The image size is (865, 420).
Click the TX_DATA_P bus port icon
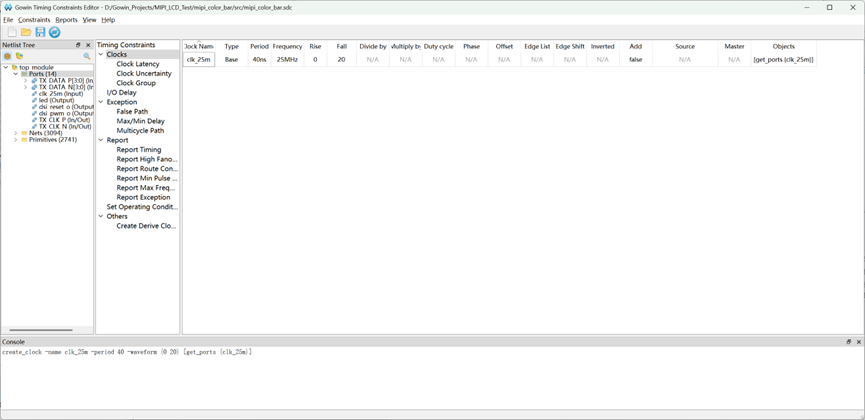pos(34,81)
